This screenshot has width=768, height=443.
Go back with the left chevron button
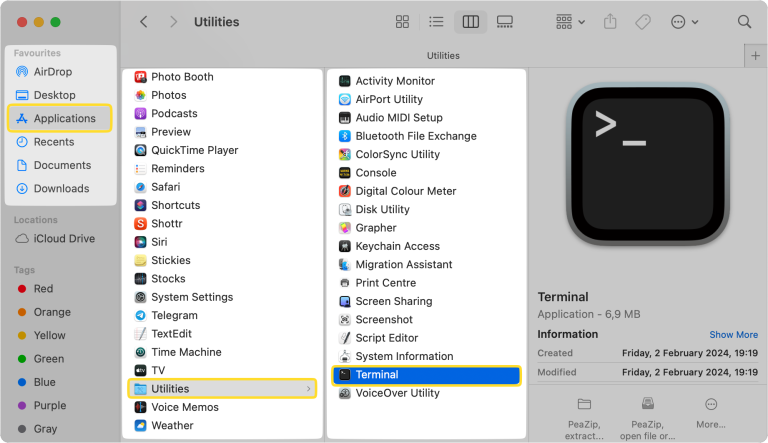(144, 22)
